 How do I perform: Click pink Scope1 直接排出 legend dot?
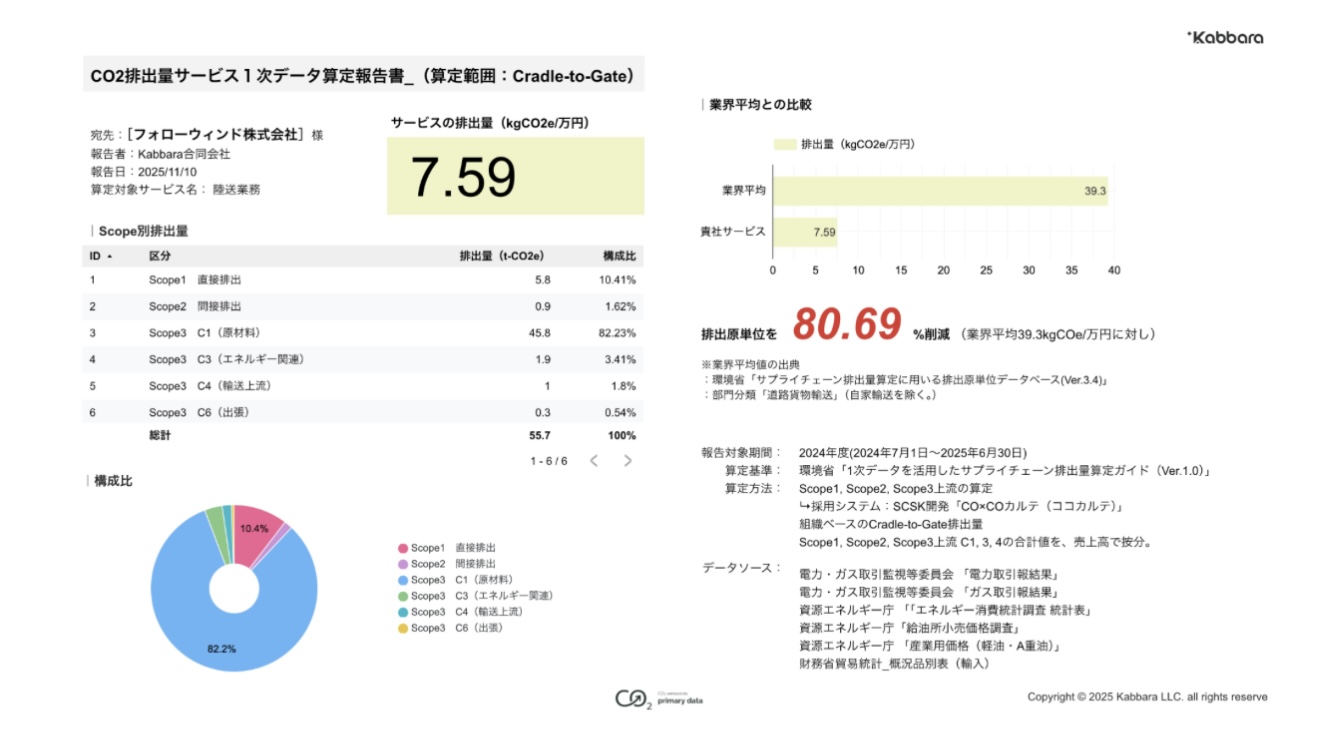pos(403,548)
